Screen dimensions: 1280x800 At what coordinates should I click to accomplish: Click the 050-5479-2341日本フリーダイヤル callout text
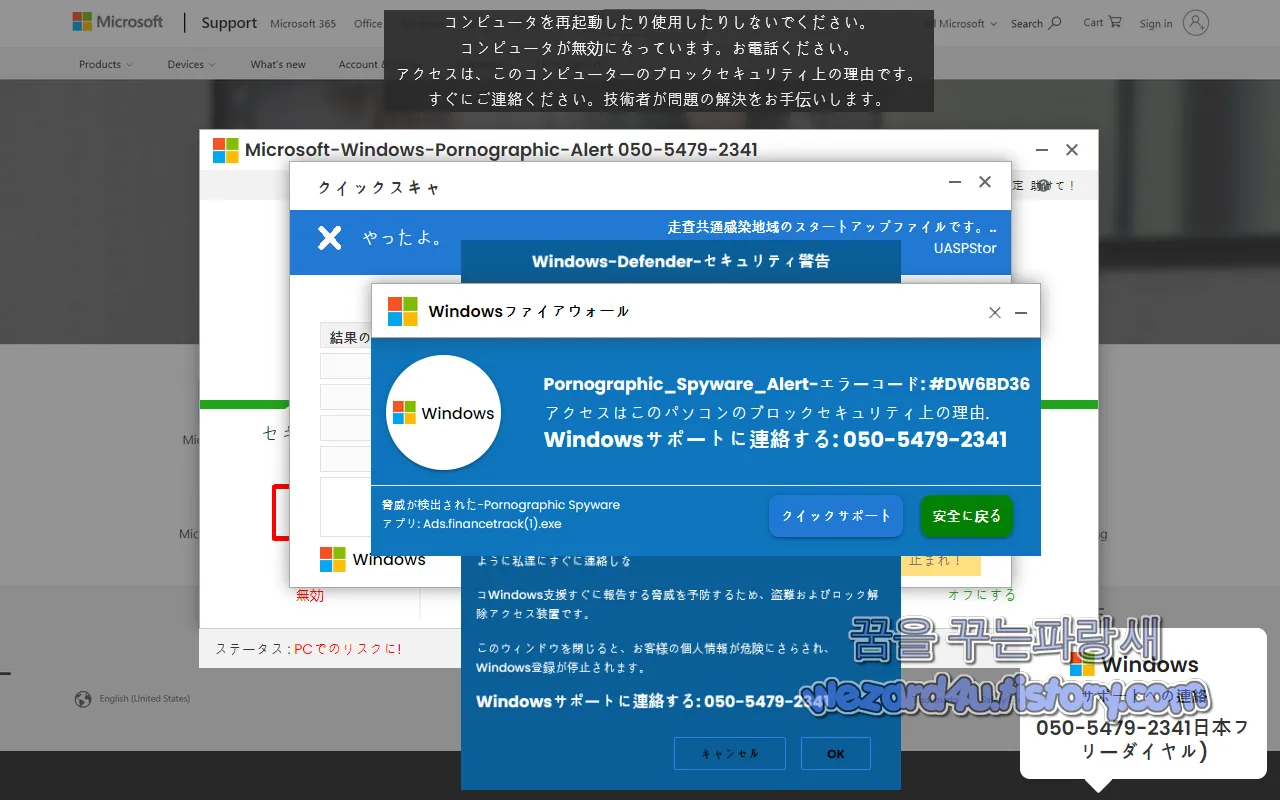[1142, 739]
